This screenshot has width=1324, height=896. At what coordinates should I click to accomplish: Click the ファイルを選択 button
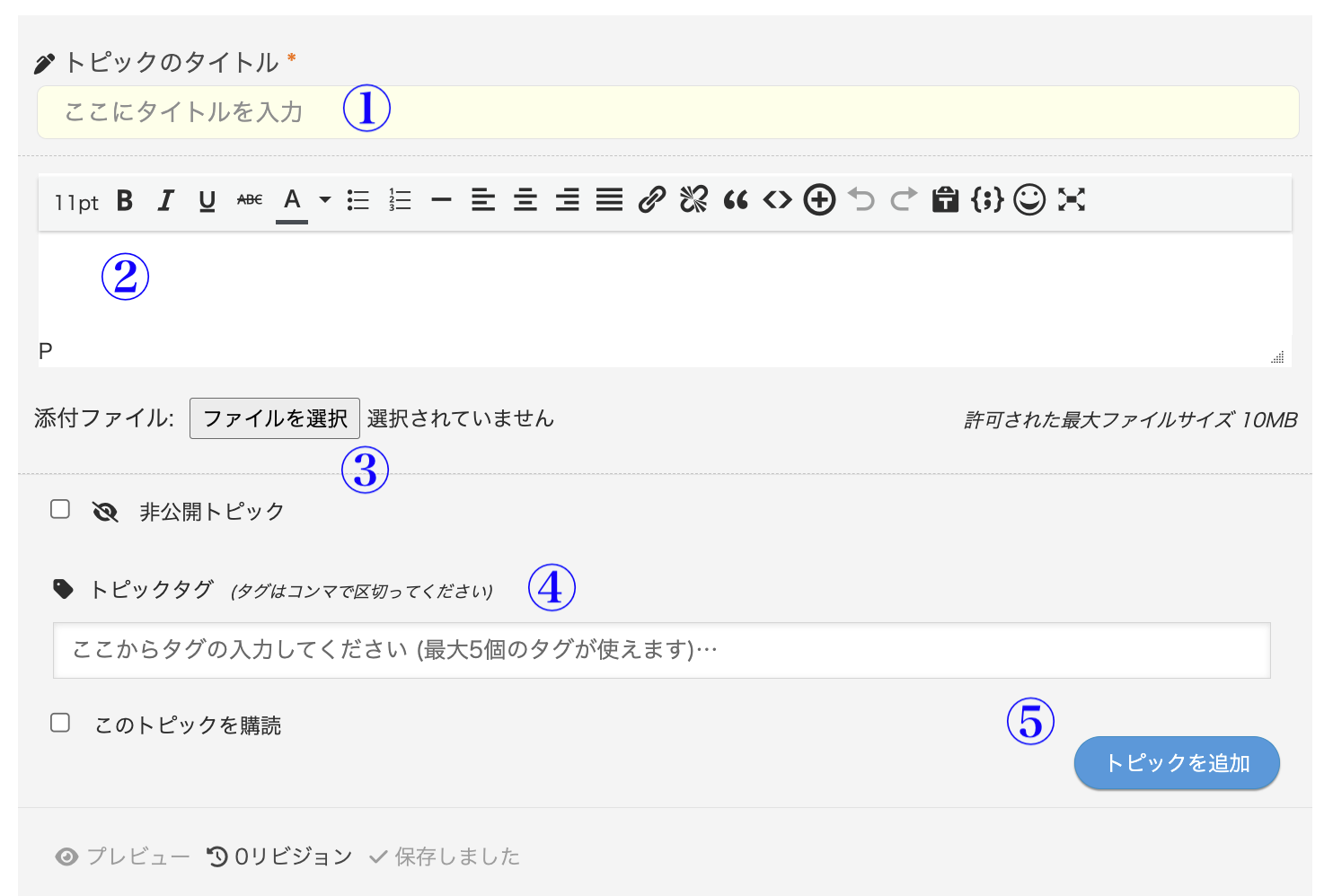click(x=275, y=418)
